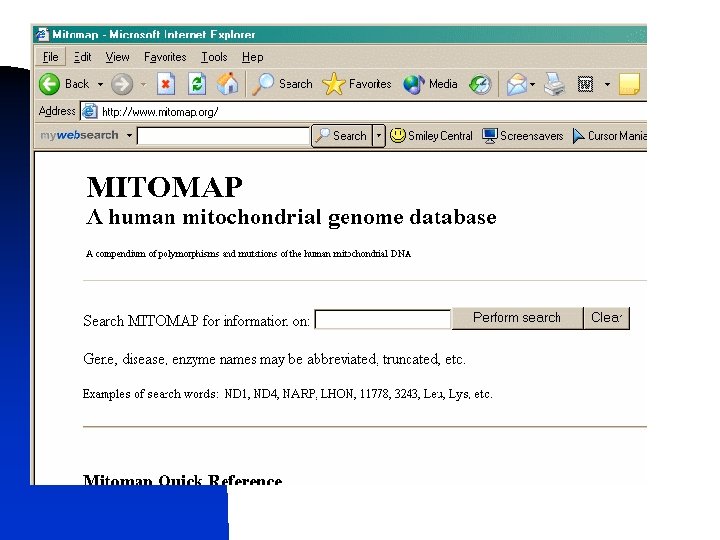This screenshot has height=540, width=720.
Task: Click the Edit with Word icon
Action: 585,84
